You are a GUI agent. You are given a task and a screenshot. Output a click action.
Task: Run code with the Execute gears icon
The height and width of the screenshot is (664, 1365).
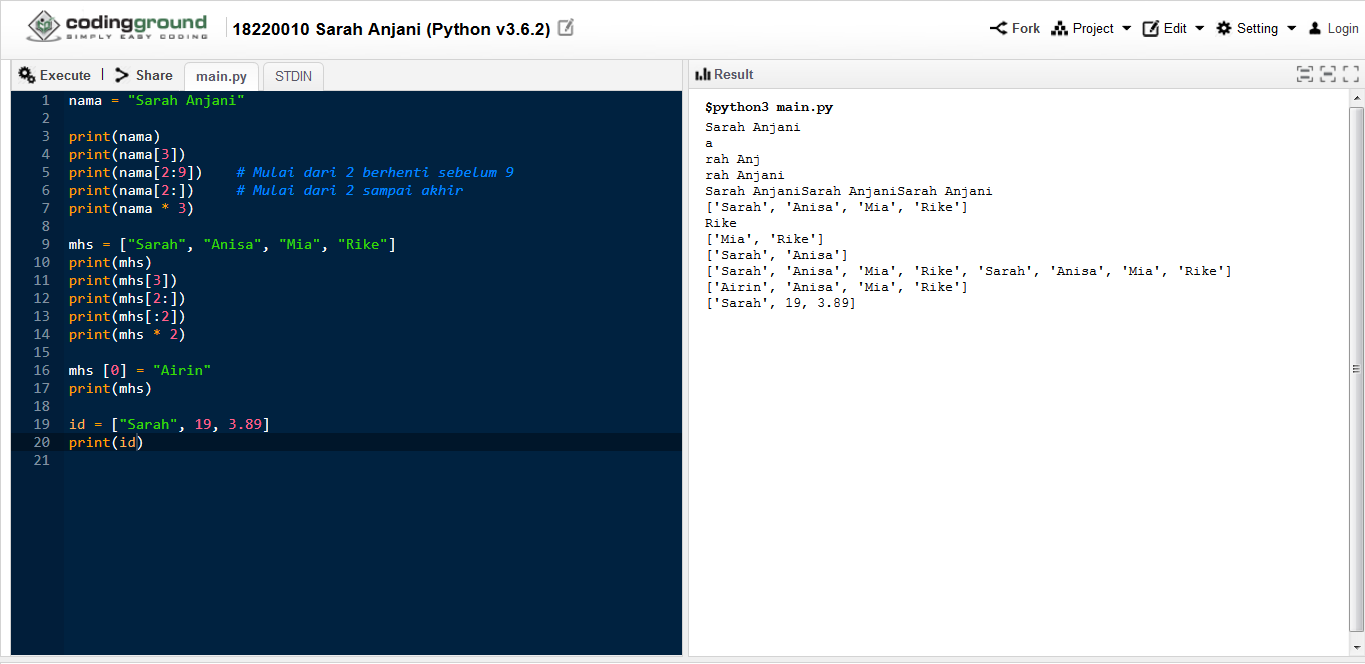pyautogui.click(x=27, y=75)
